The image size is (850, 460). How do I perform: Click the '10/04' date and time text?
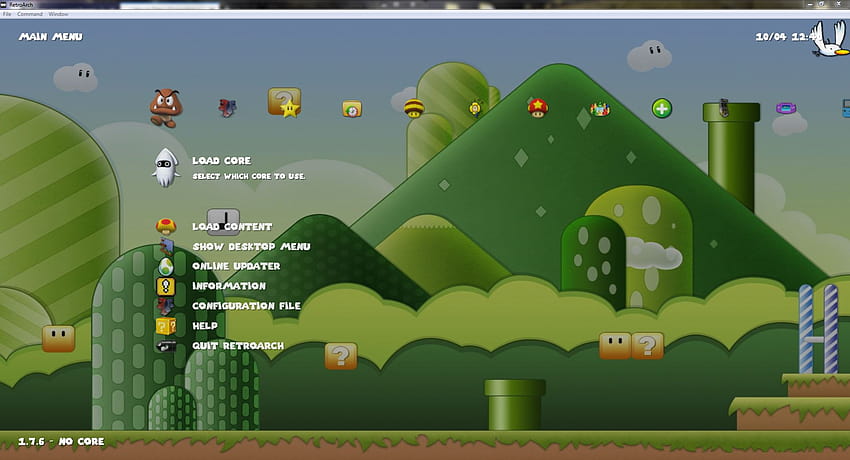point(783,37)
